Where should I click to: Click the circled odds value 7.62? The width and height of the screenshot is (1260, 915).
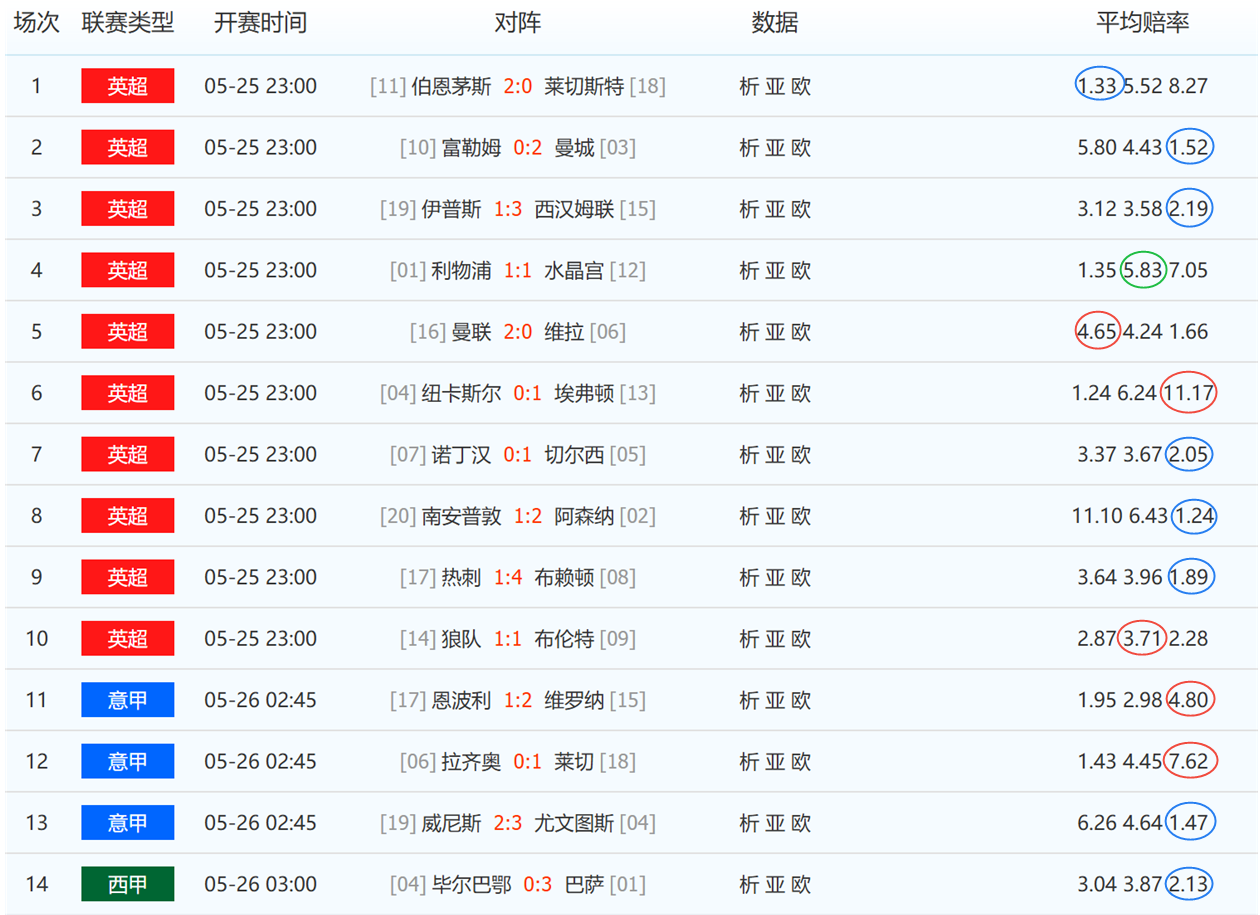[x=1190, y=761]
